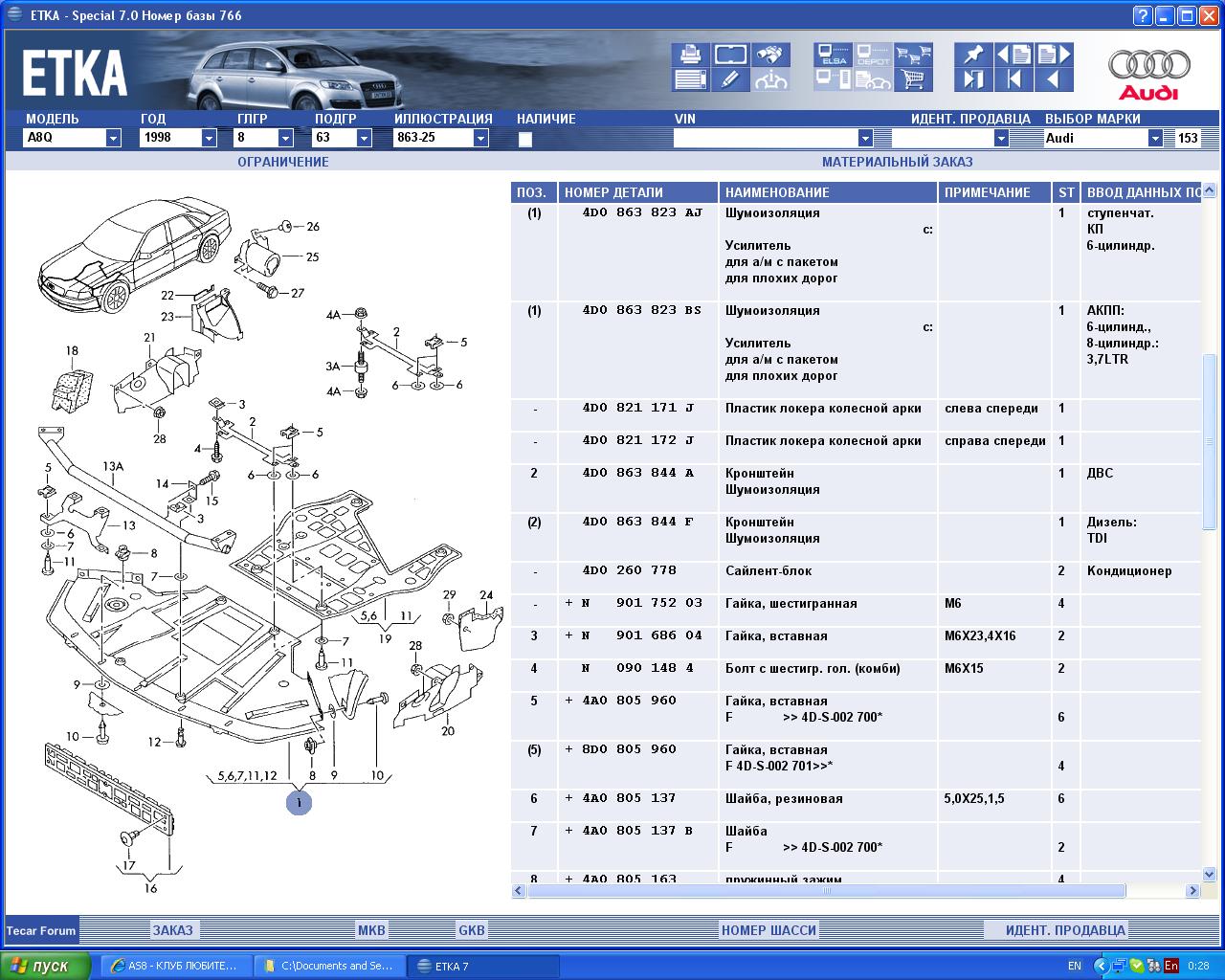This screenshot has width=1225, height=980.
Task: Open the ВЫБОР МАРКИ dropdown showing Audi
Action: click(x=1155, y=138)
